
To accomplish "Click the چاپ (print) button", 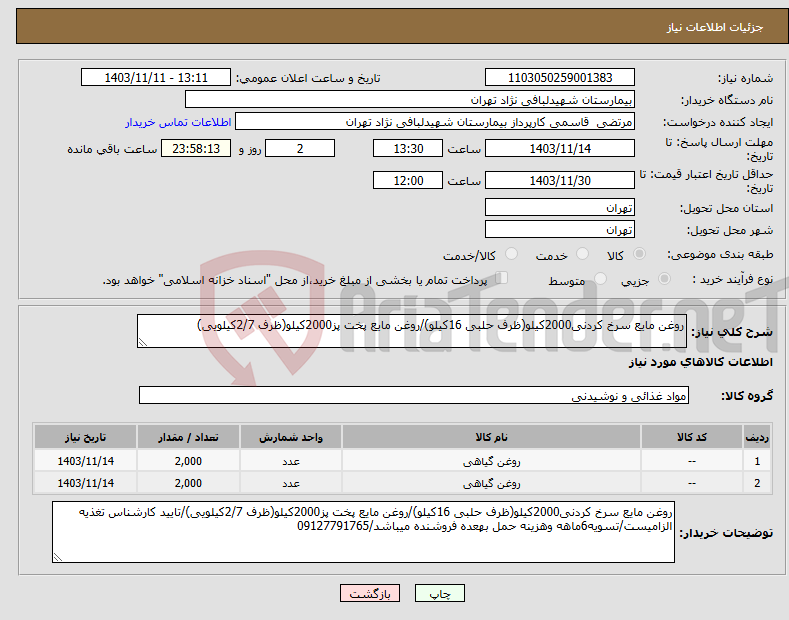I will point(439,593).
